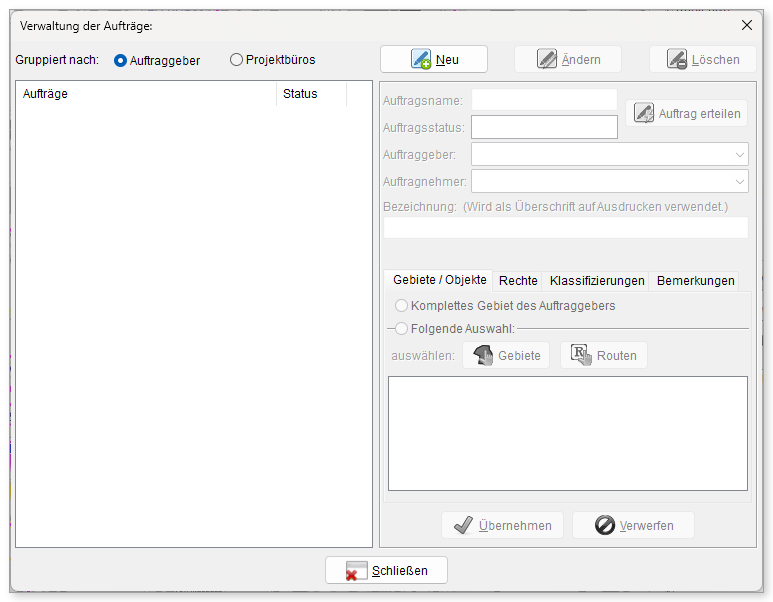Click the Ändern button
773x602 pixels.
point(567,59)
